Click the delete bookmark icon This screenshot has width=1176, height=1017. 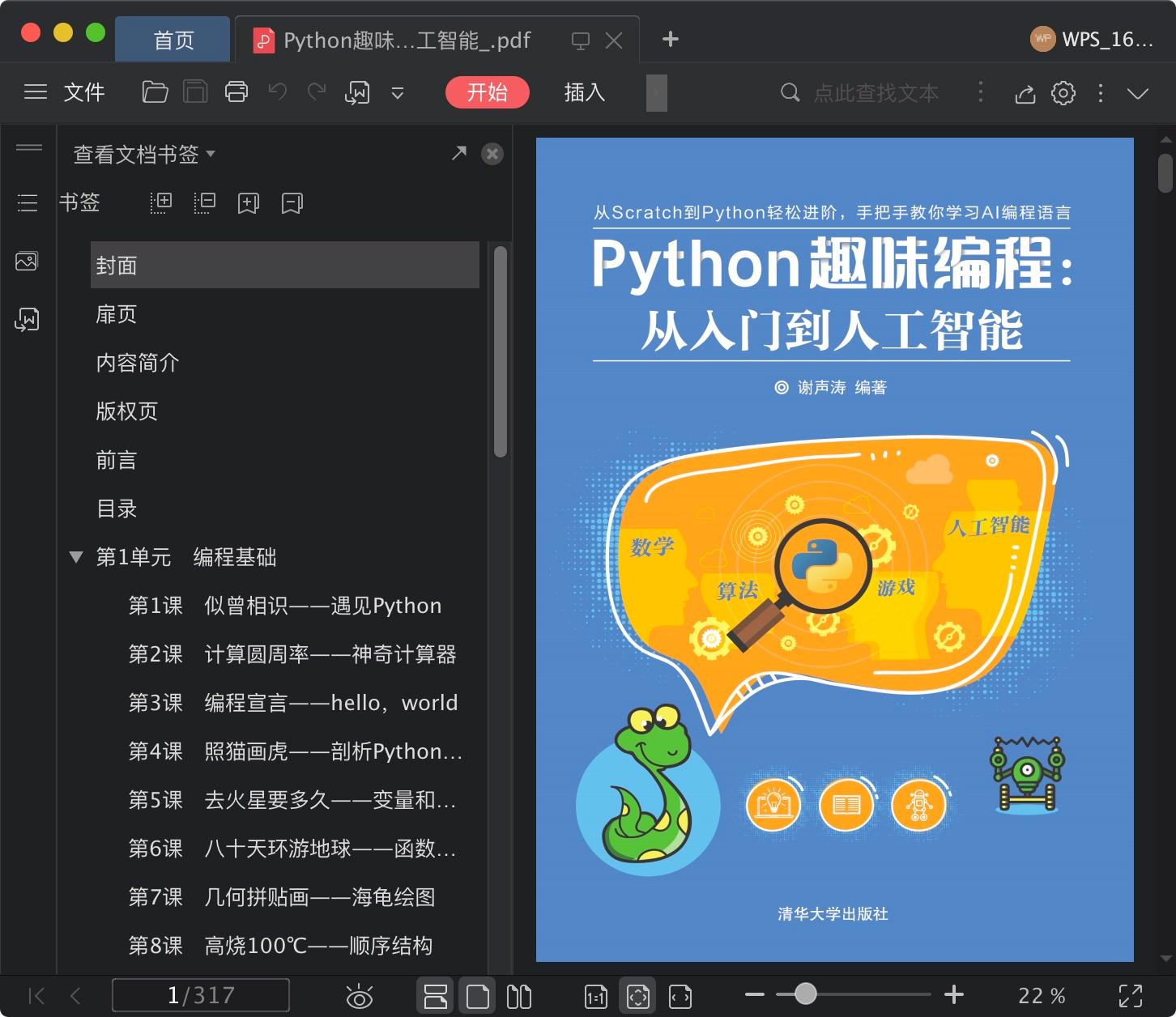point(292,202)
